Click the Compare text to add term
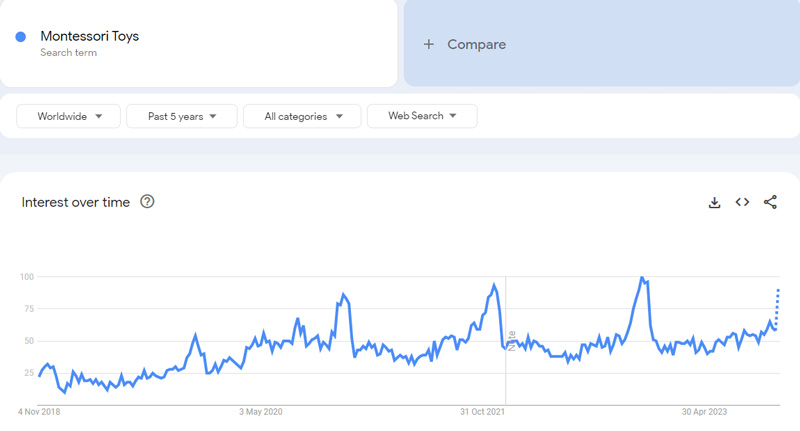Image resolution: width=800 pixels, height=431 pixels. point(476,44)
